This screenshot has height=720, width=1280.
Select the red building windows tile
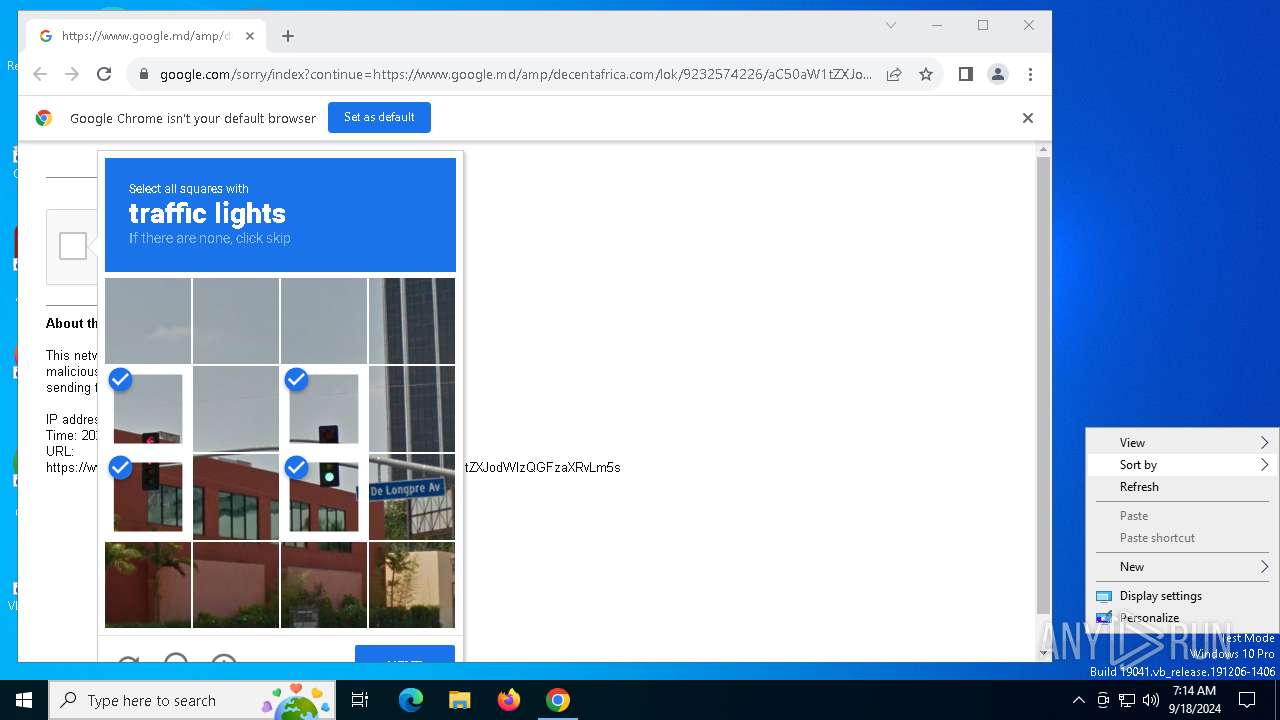pos(236,497)
